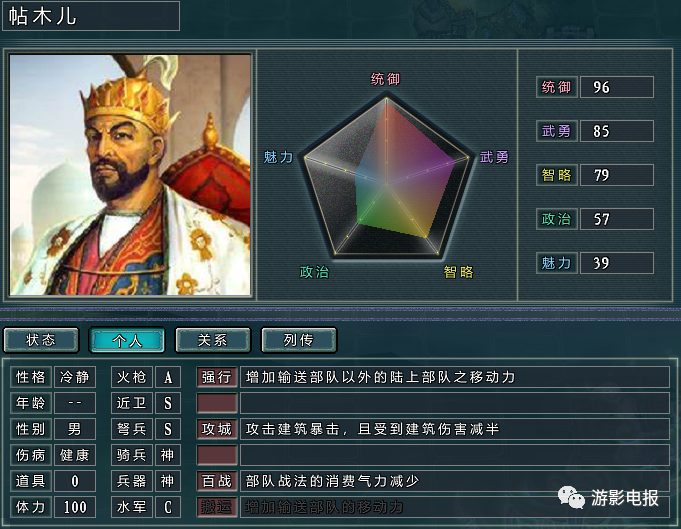681x529 pixels.
Task: Switch to the 关系 tab
Action: click(213, 340)
